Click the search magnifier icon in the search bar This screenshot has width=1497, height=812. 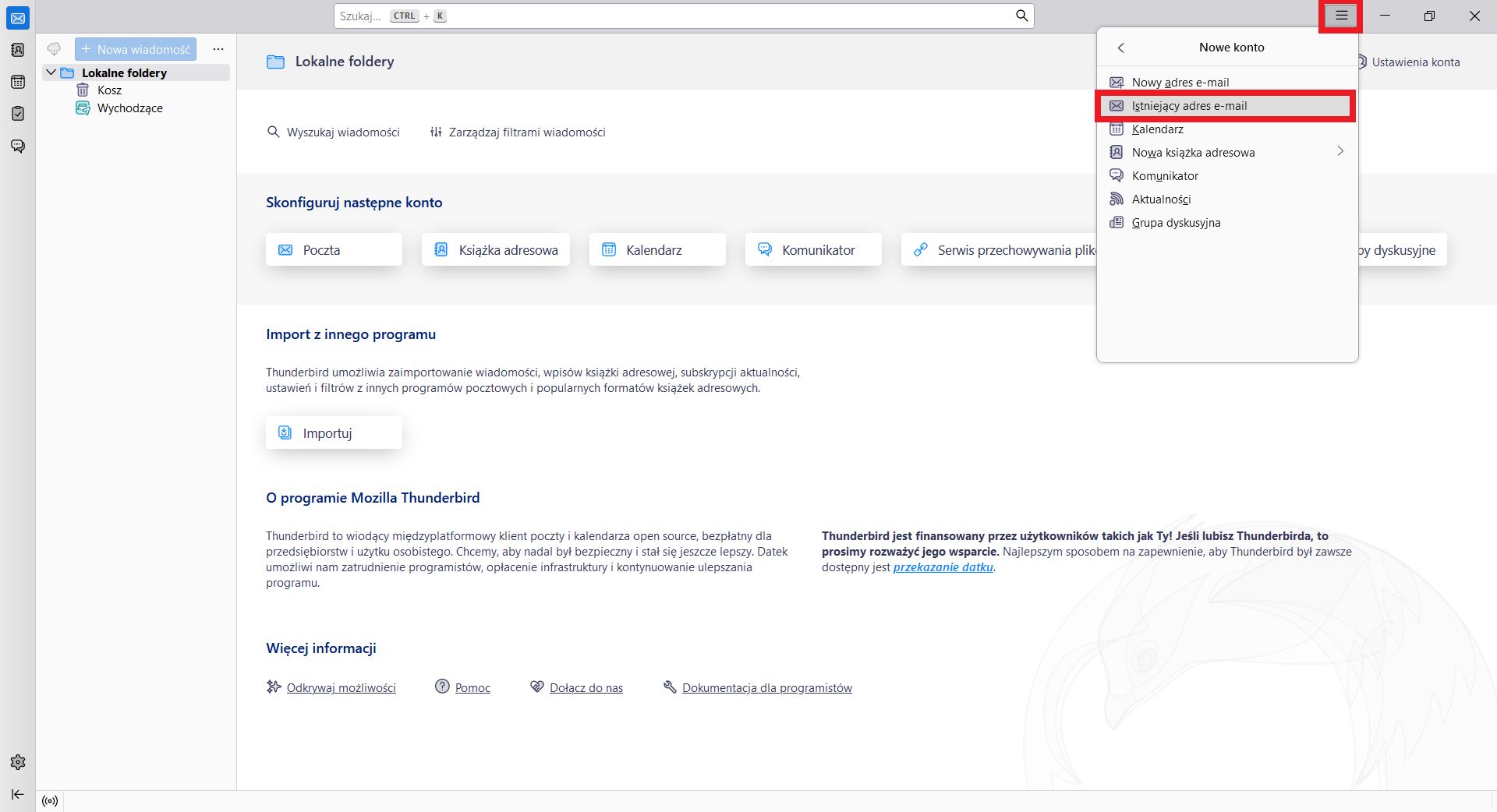(x=1021, y=16)
